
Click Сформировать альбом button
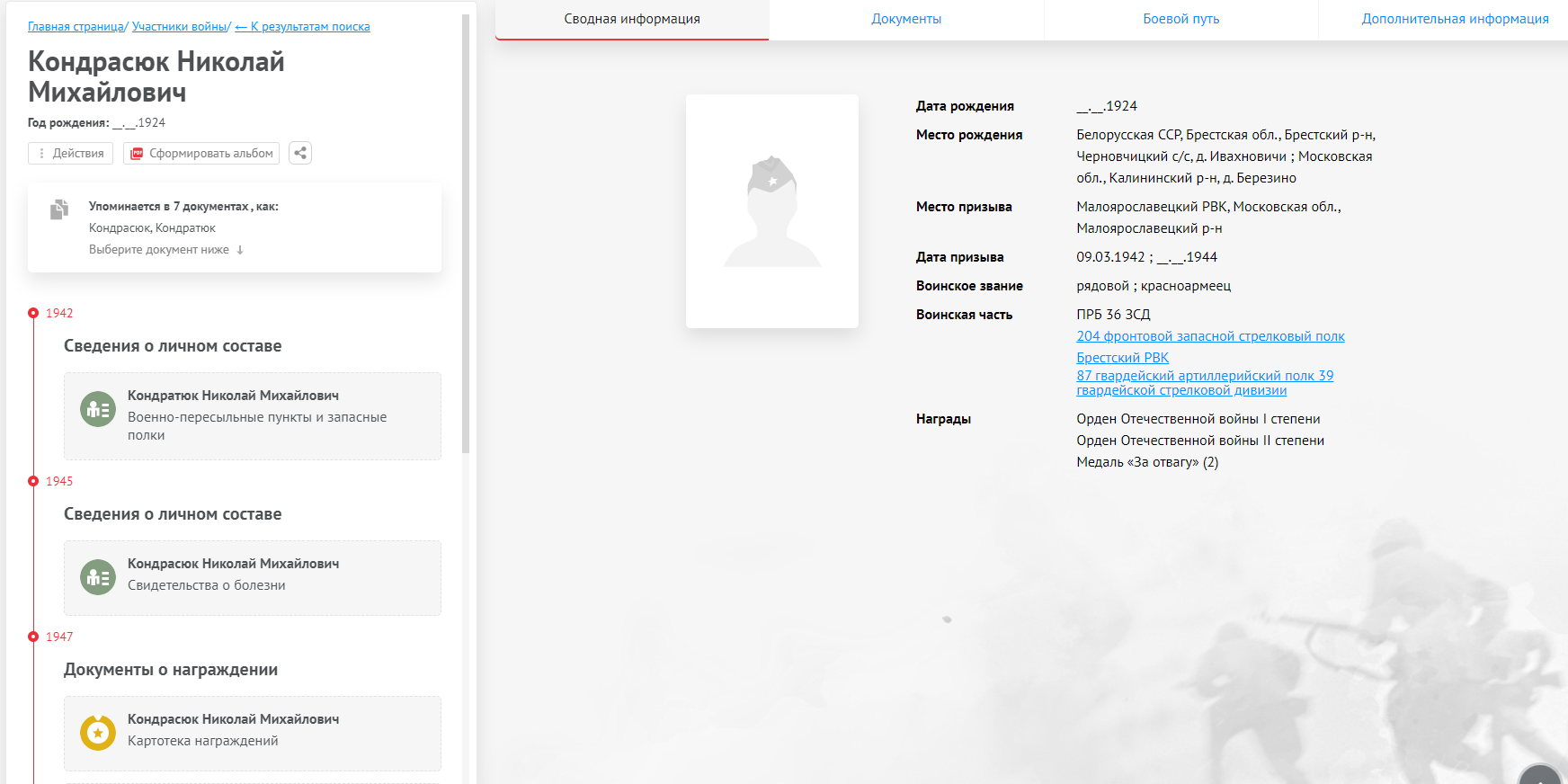[201, 154]
